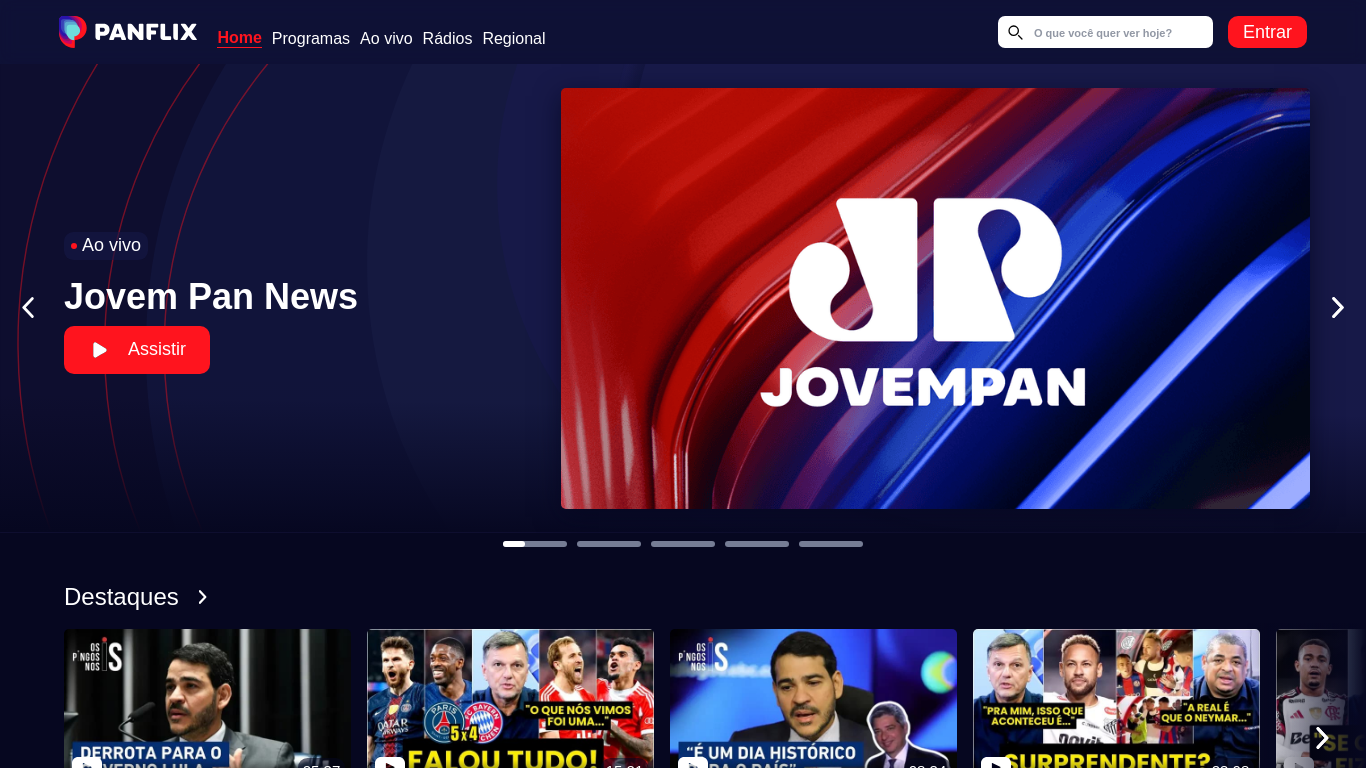The height and width of the screenshot is (768, 1366).
Task: Show more Destaques videos with row arrow
Action: [1322, 738]
